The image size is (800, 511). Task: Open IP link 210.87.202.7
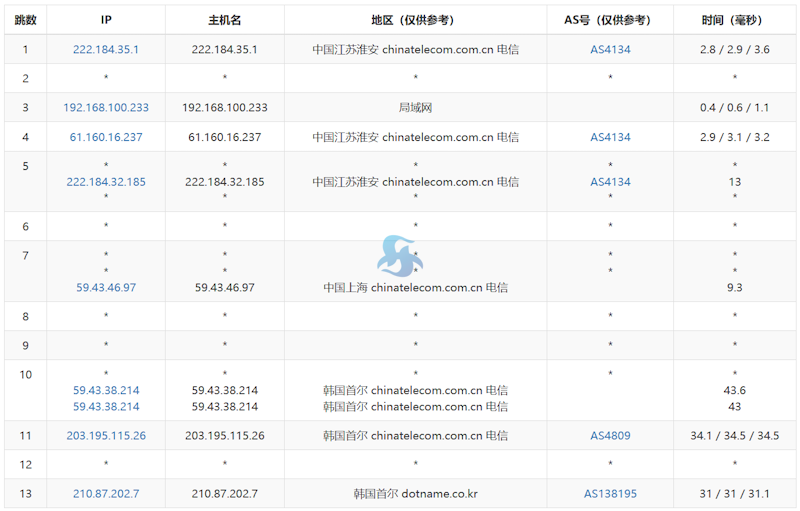tap(106, 494)
